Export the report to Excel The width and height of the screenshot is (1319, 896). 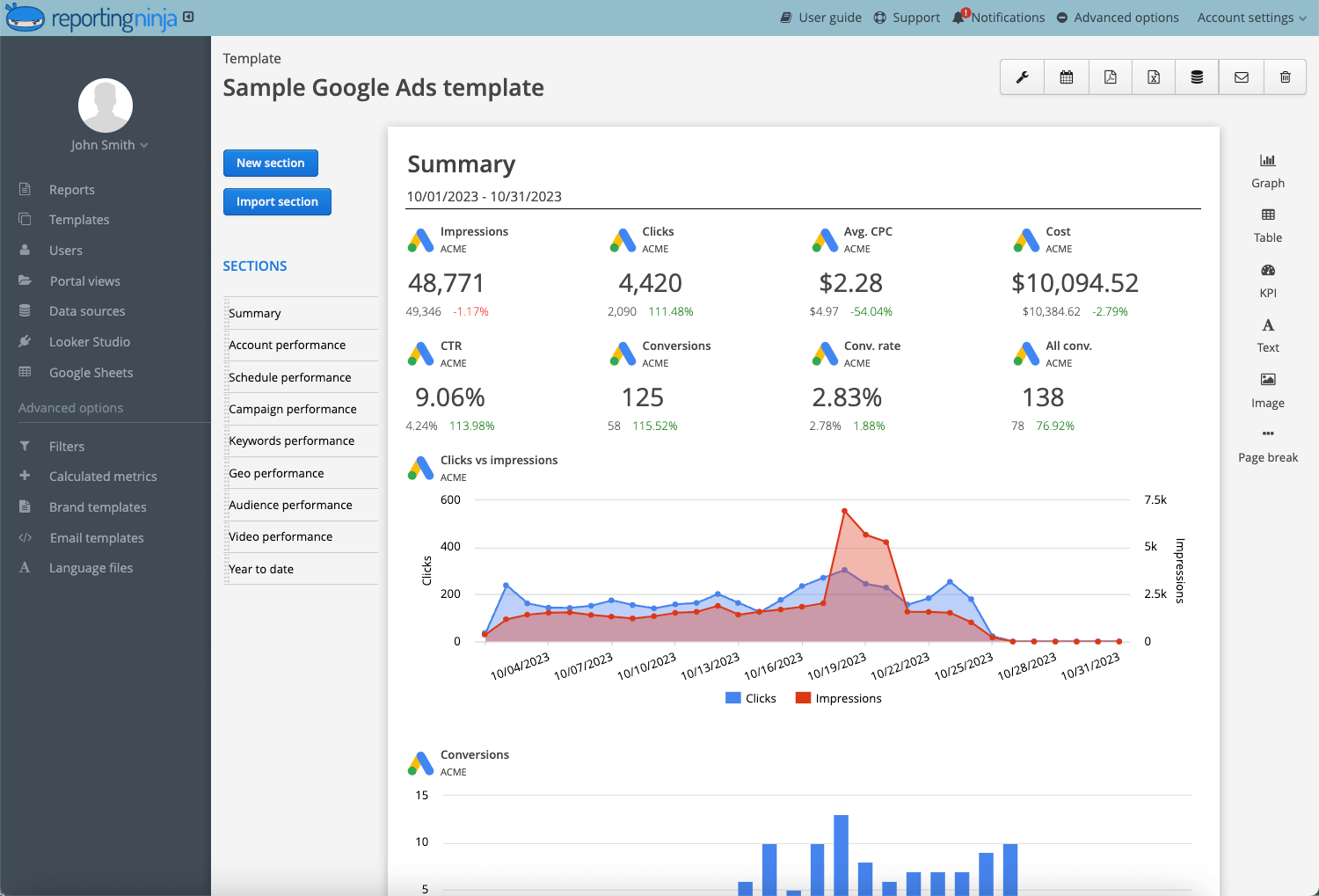(x=1153, y=76)
